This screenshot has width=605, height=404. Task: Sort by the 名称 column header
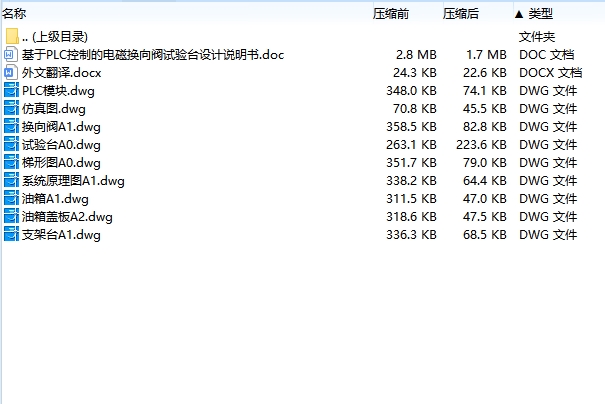[14, 14]
